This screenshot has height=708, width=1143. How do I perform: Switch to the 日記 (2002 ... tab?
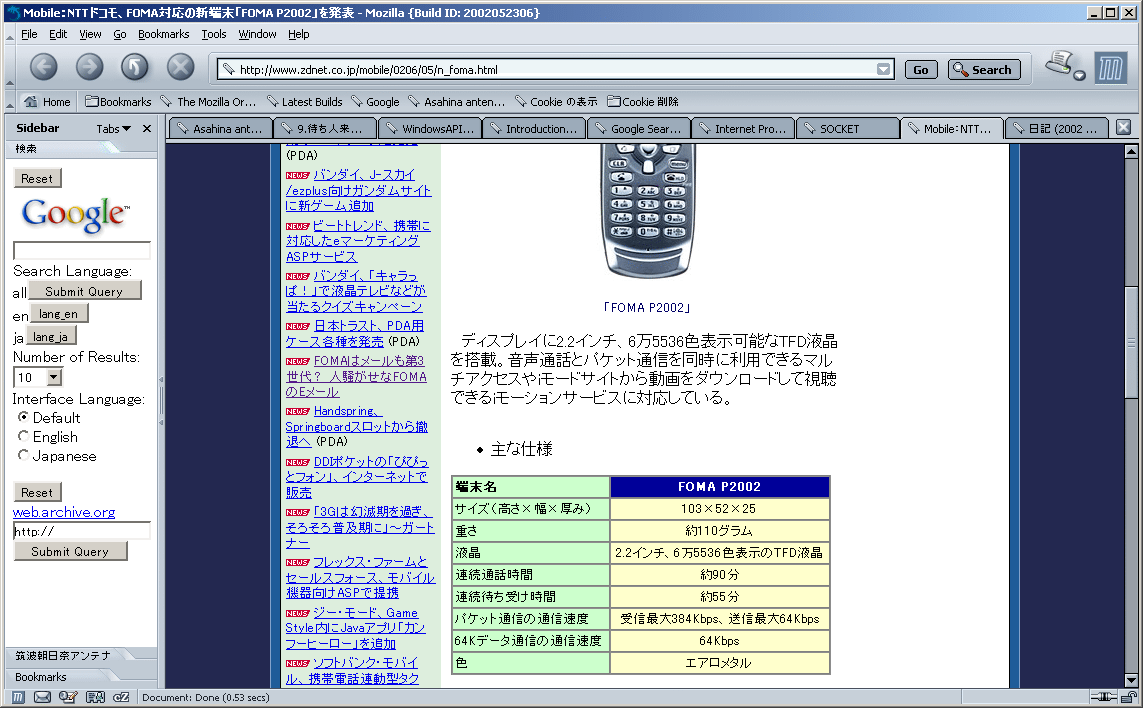point(1057,128)
